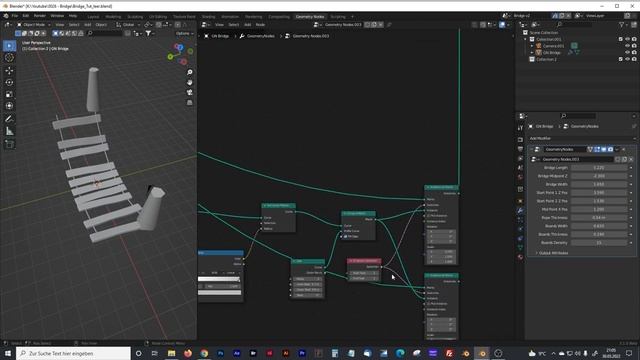Switch to the Geometry Nodes workspace tab

point(310,17)
